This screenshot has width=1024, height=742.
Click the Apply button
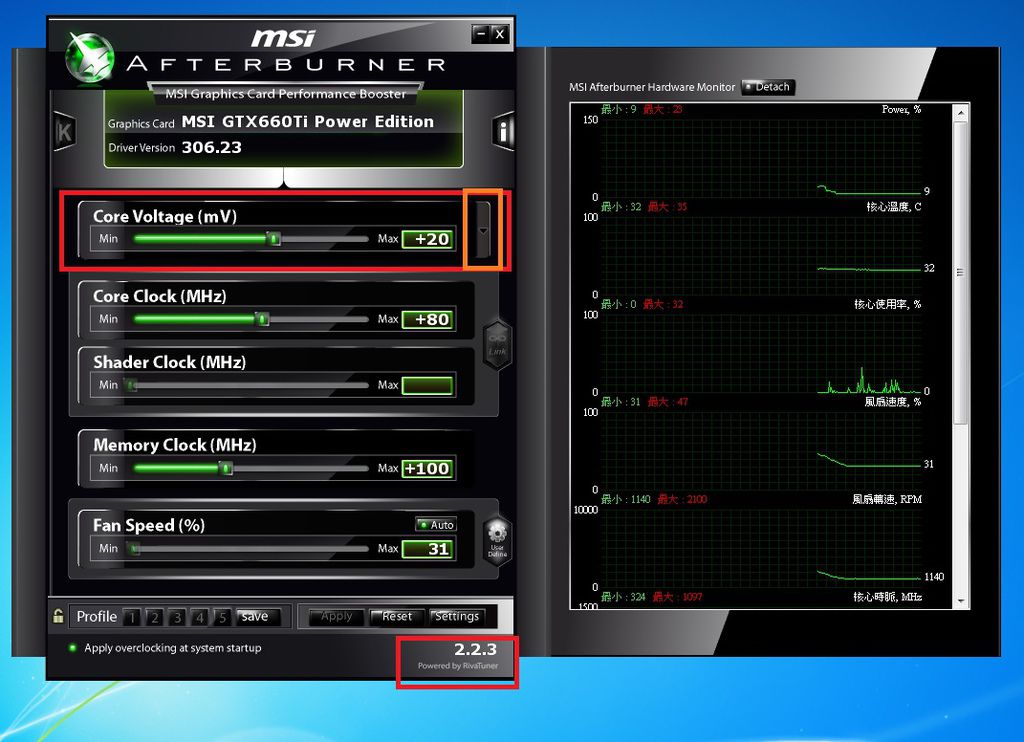336,617
